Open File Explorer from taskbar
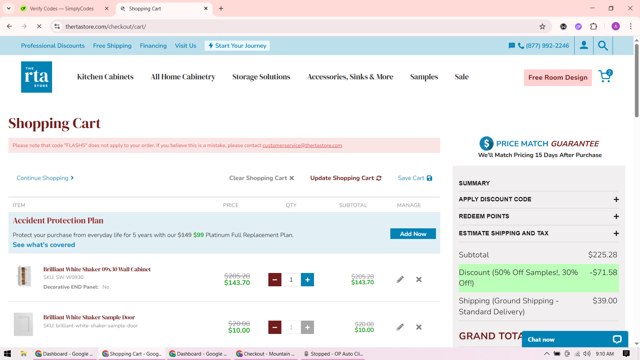This screenshot has width=640, height=360. [23, 353]
